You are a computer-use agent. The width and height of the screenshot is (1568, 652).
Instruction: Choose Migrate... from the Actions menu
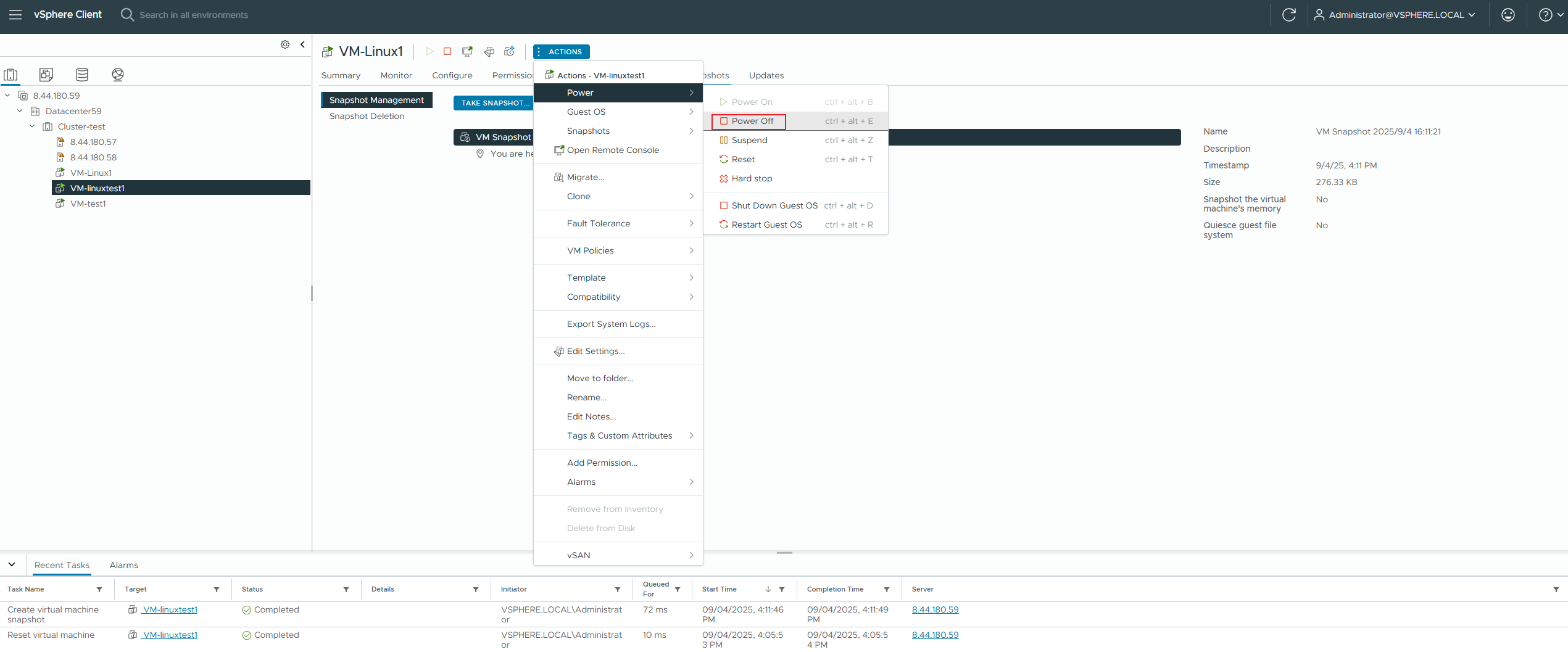[x=618, y=177]
